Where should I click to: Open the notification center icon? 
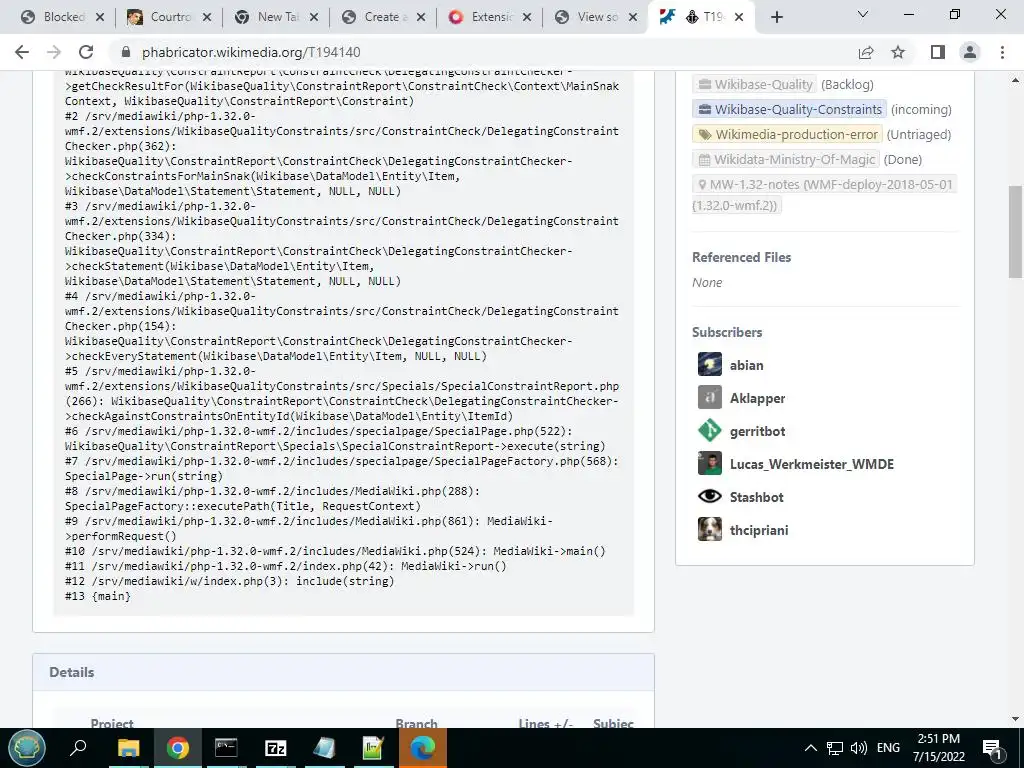(993, 748)
